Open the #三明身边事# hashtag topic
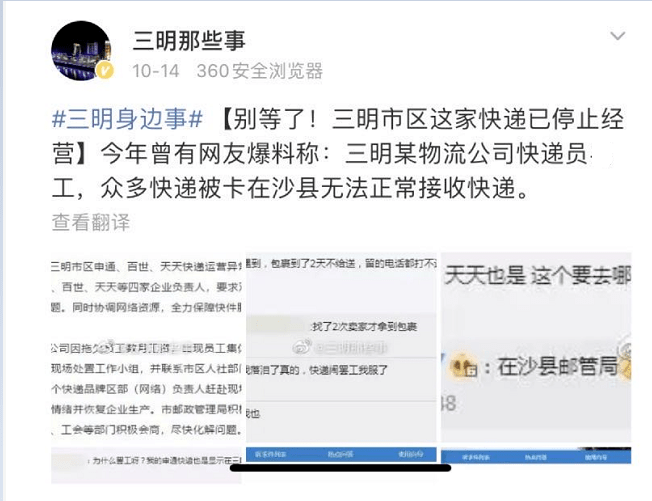The height and width of the screenshot is (501, 652). click(x=127, y=119)
